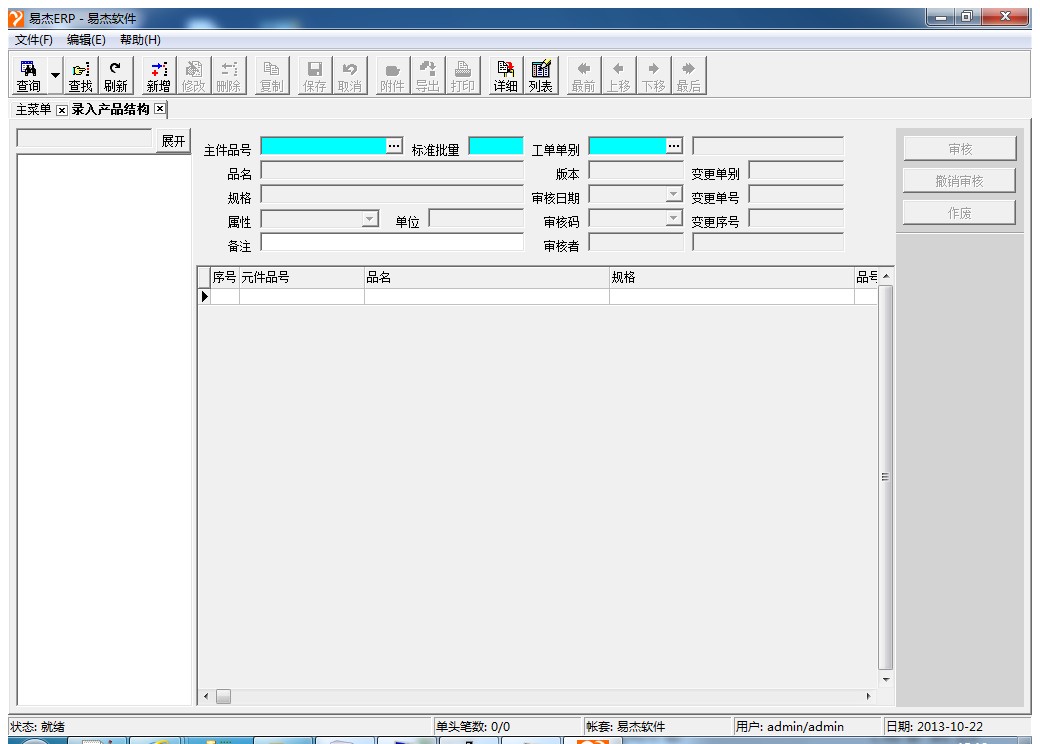Click the 打印 (Print) toolbar icon
Viewport: 1040px width, 744px height.
(x=462, y=76)
